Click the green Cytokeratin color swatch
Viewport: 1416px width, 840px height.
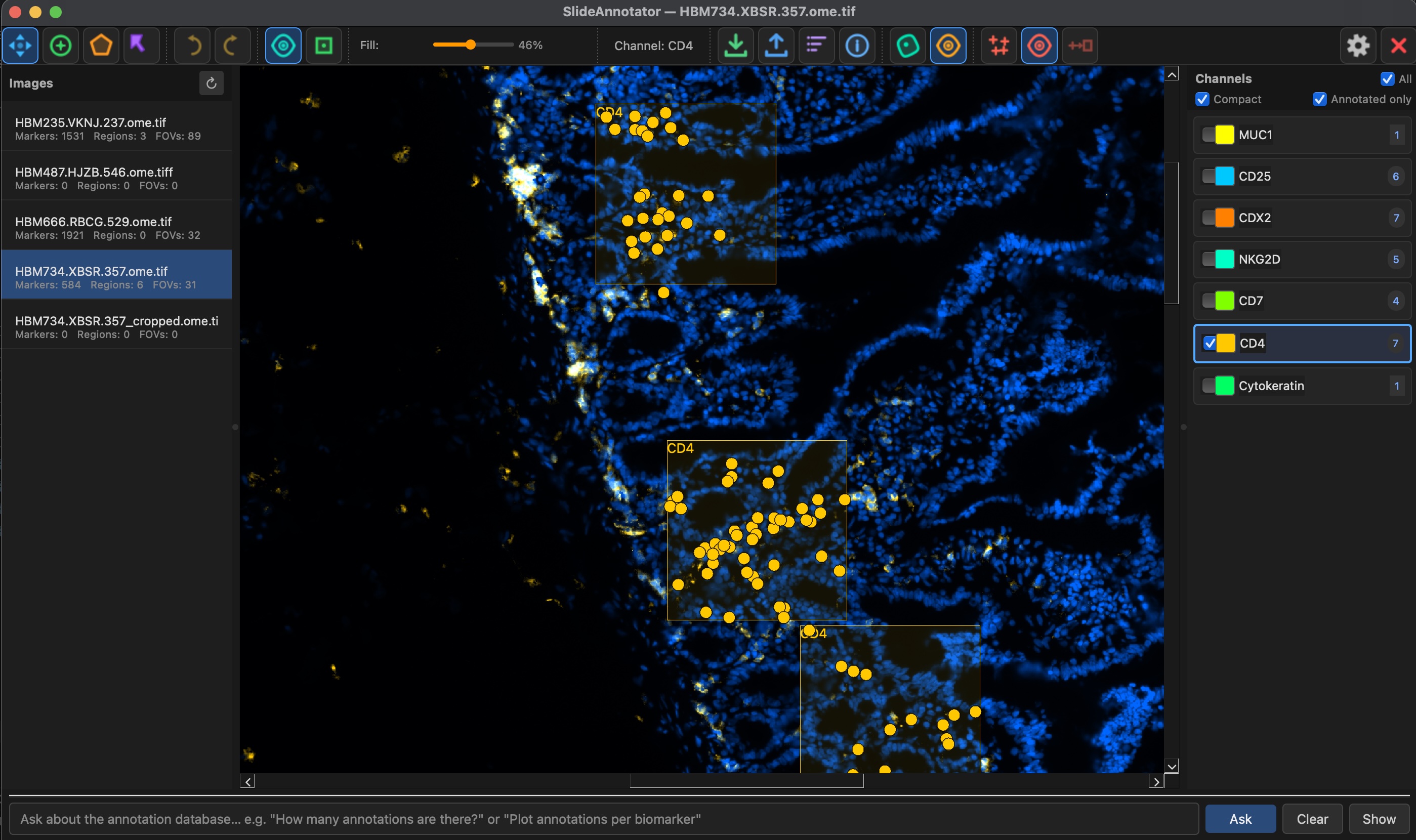click(x=1224, y=386)
